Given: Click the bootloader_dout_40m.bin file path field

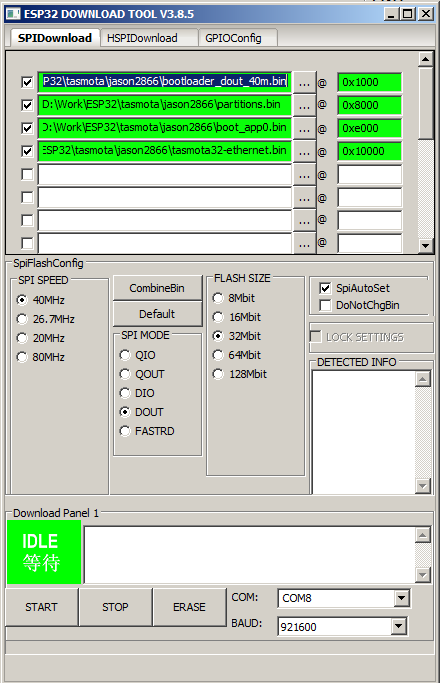Looking at the screenshot, I should (165, 82).
